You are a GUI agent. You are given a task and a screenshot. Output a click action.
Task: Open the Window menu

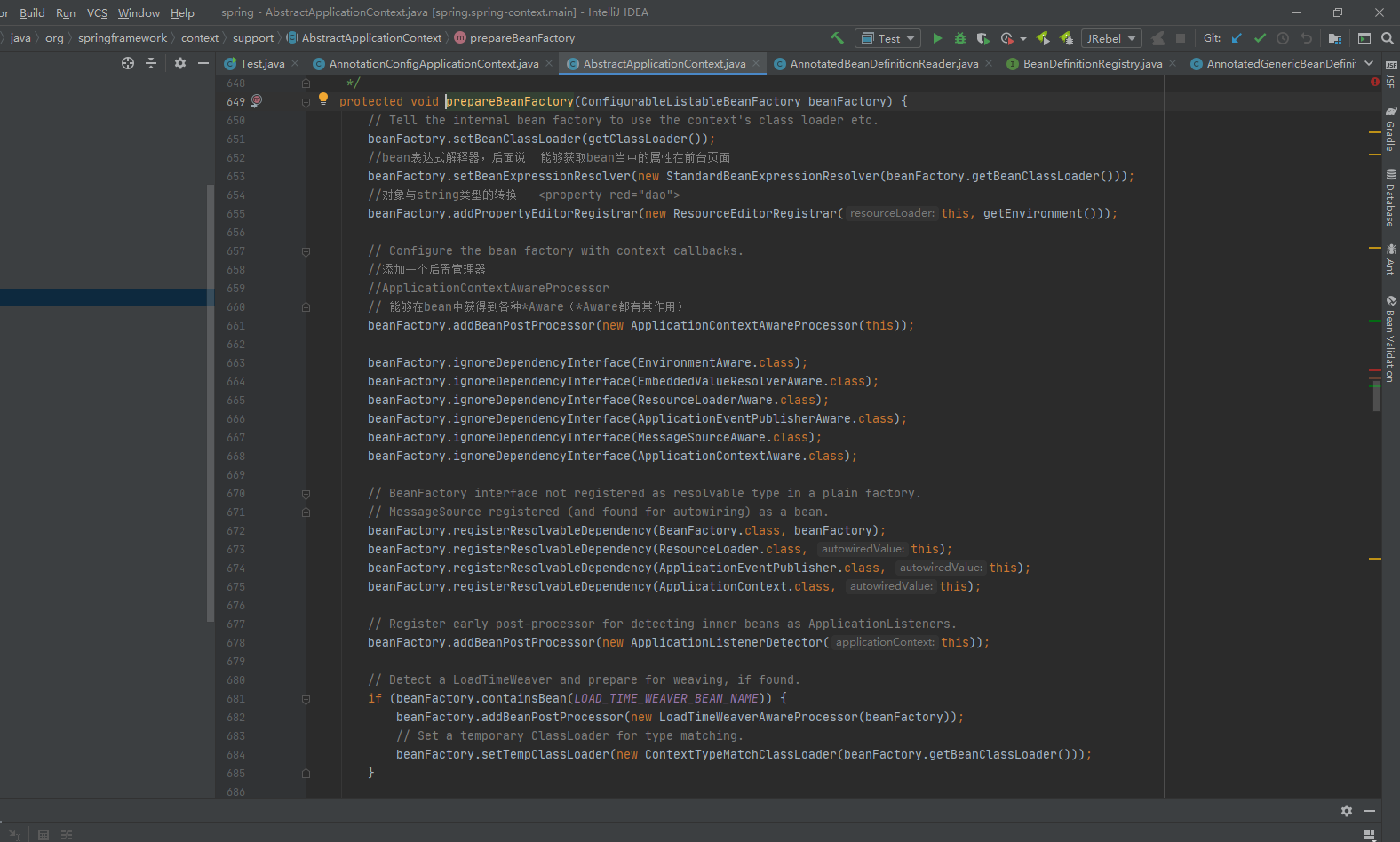pyautogui.click(x=139, y=12)
